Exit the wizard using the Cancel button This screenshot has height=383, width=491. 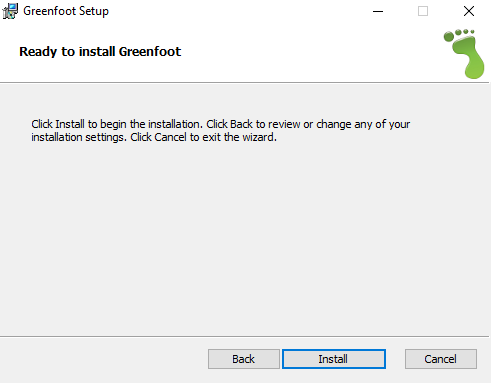(441, 359)
